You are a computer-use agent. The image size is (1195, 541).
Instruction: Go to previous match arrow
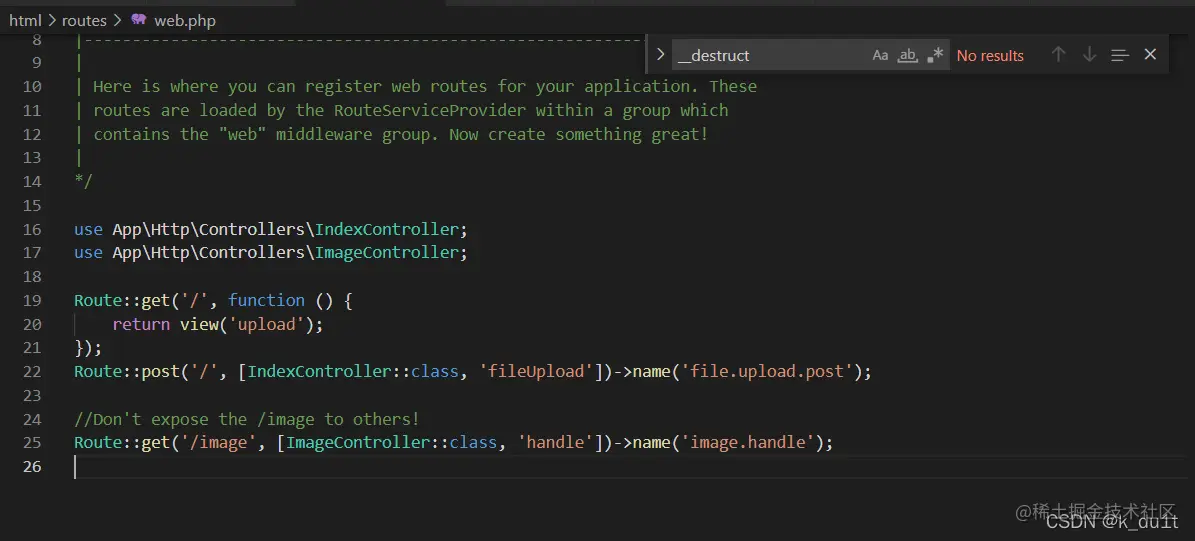click(x=1058, y=55)
